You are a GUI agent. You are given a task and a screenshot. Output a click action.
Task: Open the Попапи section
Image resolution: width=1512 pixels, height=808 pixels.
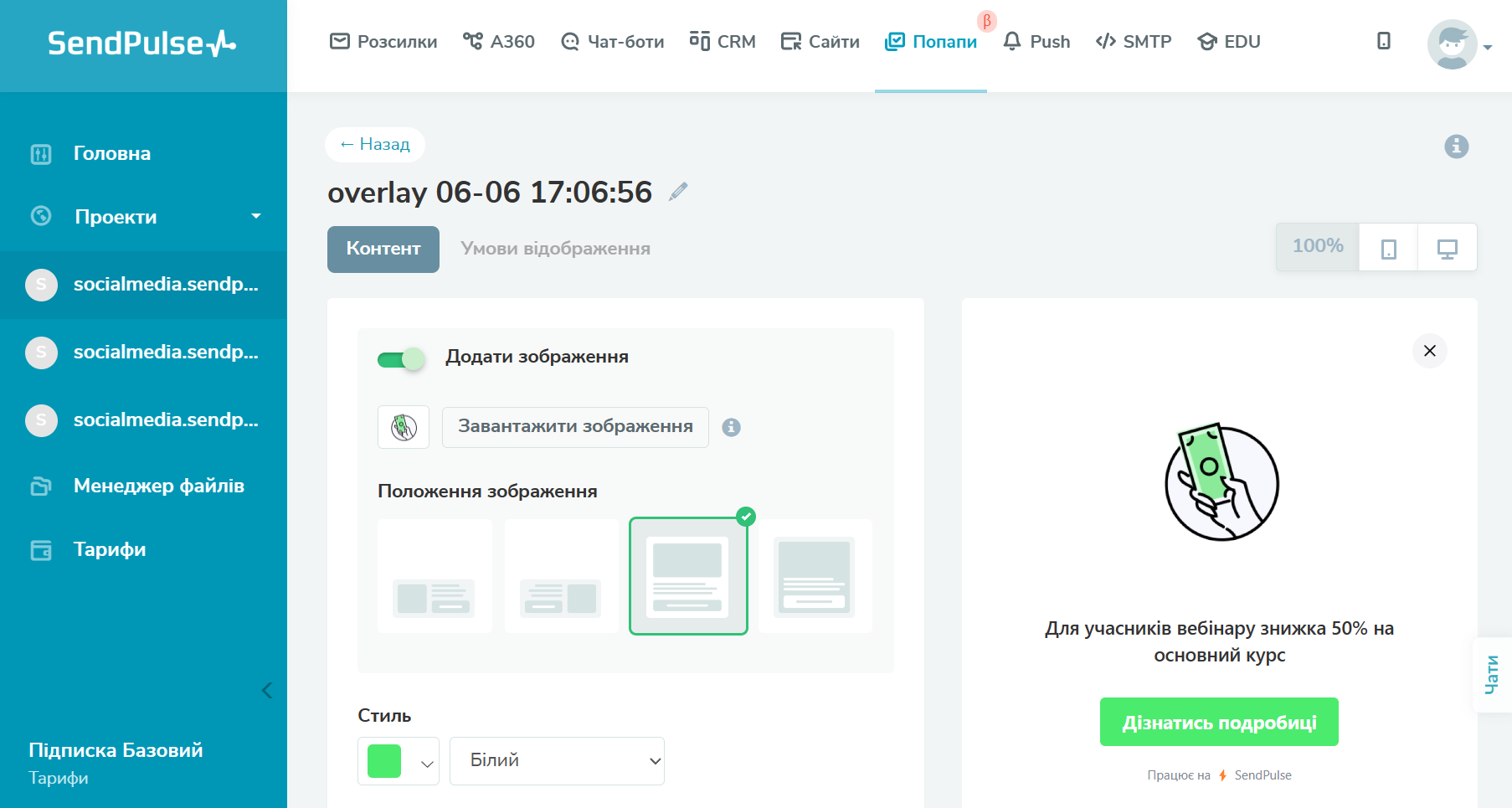click(x=931, y=41)
